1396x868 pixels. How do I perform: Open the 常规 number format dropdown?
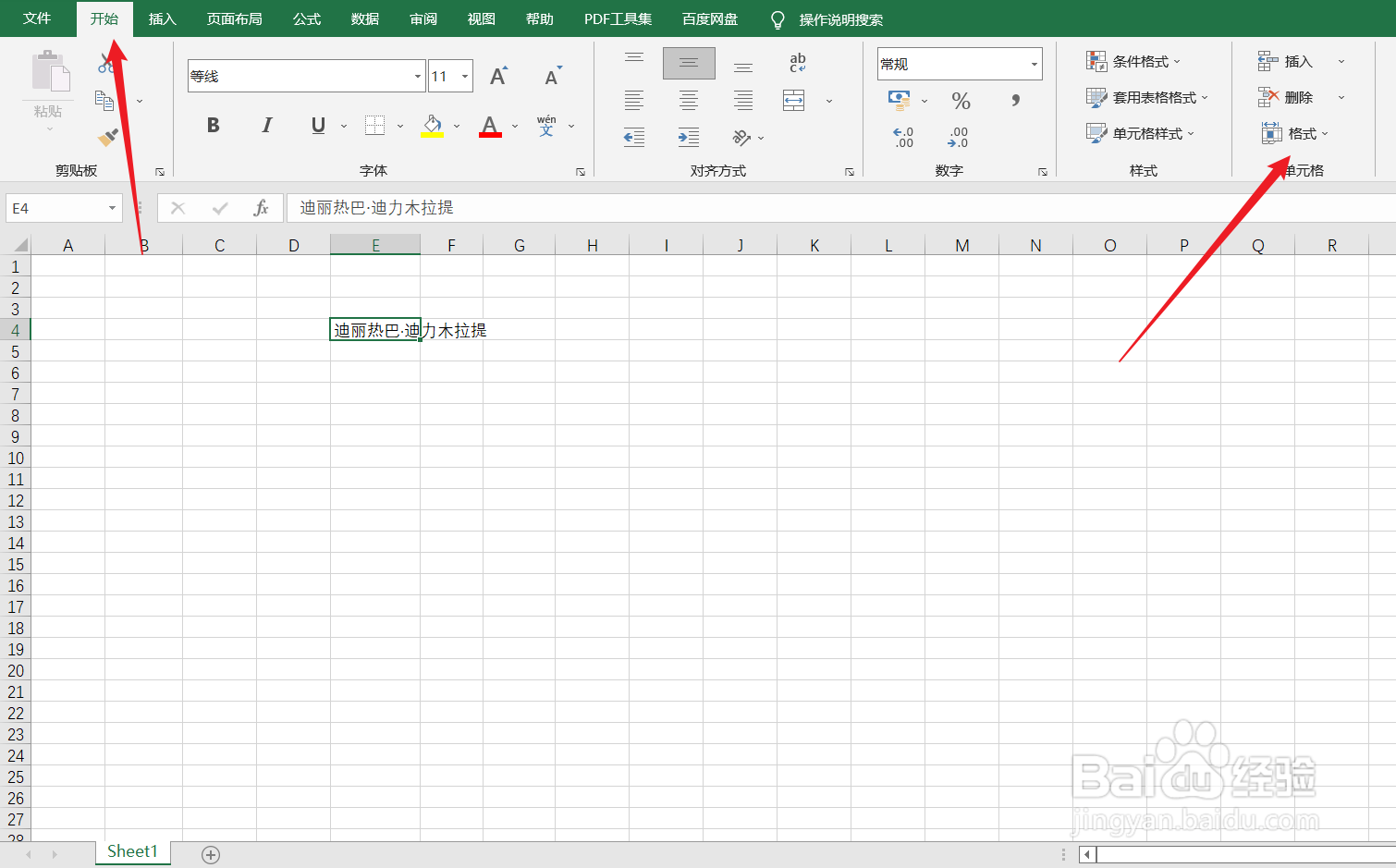(x=1034, y=64)
